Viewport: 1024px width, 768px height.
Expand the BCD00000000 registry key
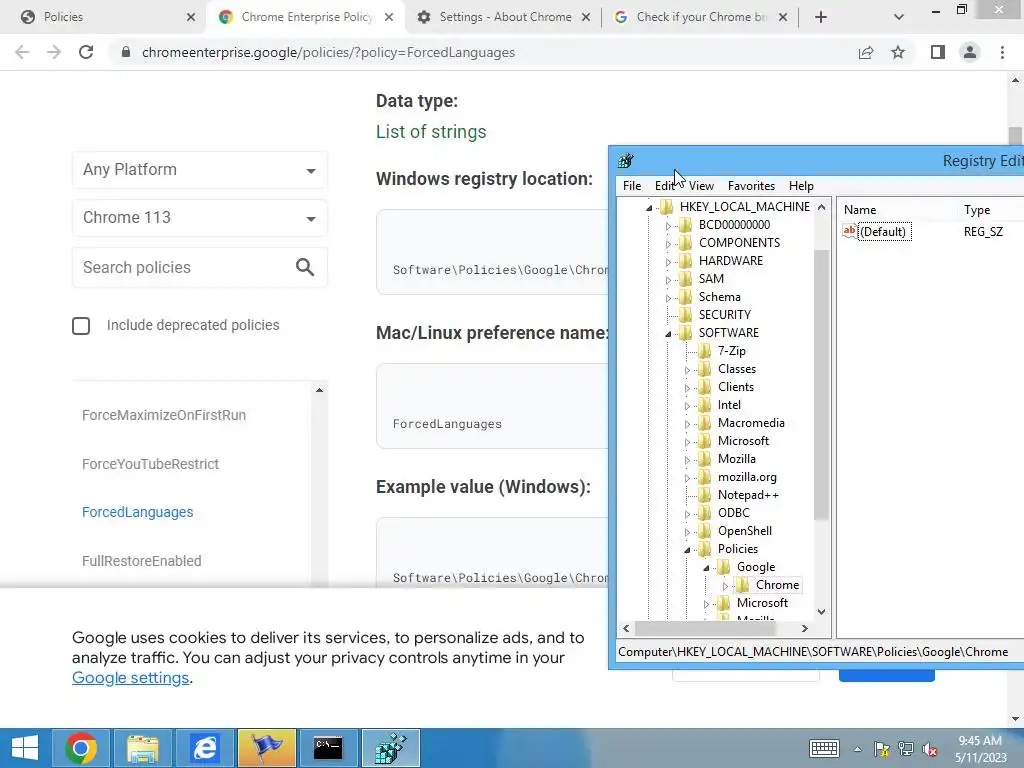(x=668, y=226)
